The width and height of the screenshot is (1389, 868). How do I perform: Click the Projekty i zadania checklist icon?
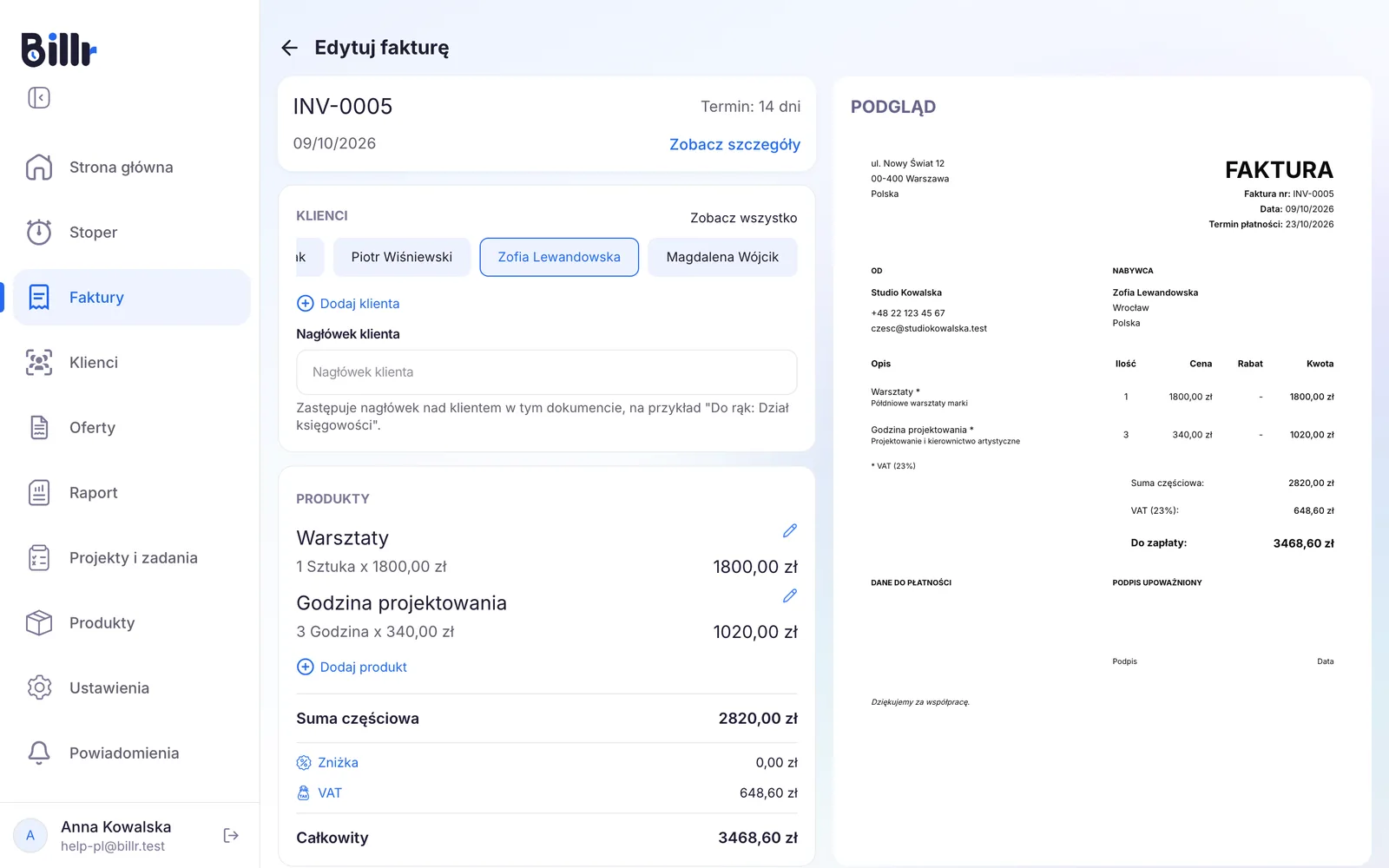(39, 557)
